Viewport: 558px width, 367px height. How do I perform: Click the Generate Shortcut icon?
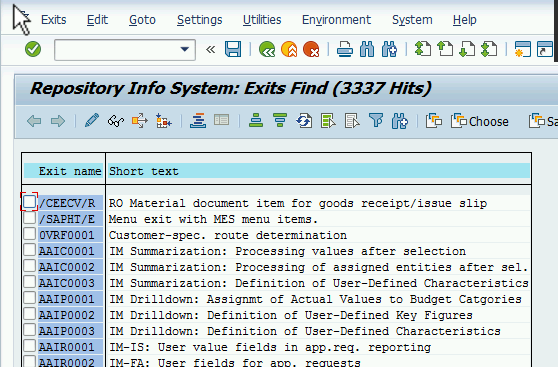[x=545, y=49]
